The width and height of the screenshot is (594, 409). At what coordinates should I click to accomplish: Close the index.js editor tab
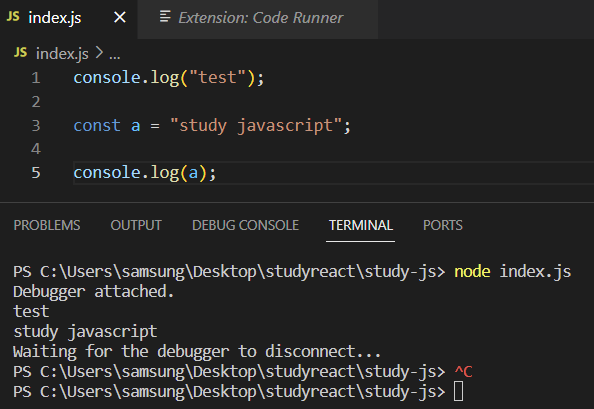click(x=120, y=17)
